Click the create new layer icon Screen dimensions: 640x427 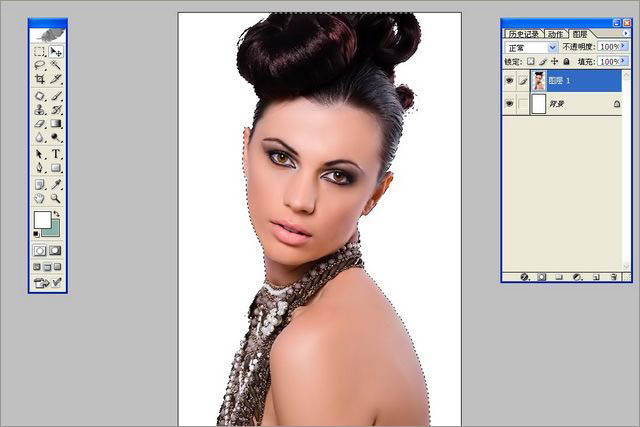tap(596, 276)
